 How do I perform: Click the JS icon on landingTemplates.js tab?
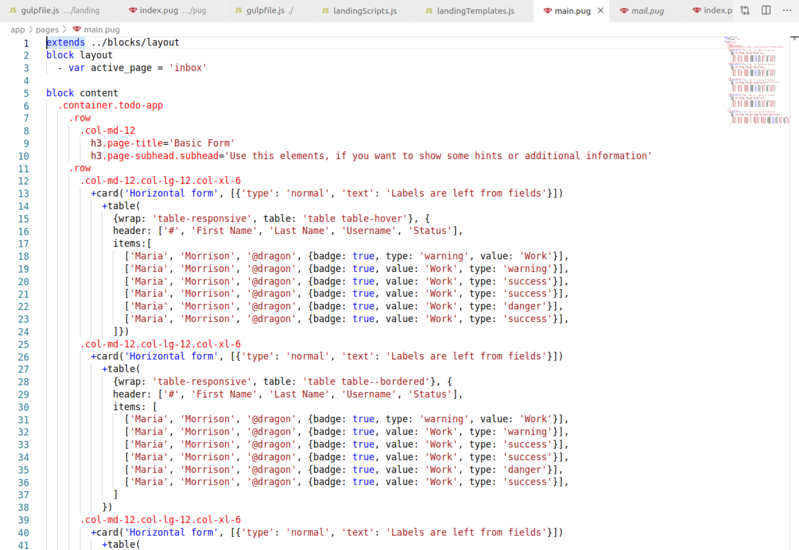pyautogui.click(x=429, y=11)
